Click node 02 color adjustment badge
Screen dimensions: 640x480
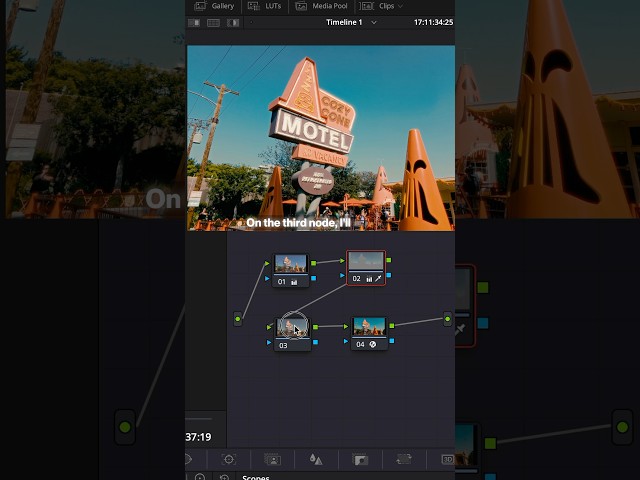[x=369, y=279]
